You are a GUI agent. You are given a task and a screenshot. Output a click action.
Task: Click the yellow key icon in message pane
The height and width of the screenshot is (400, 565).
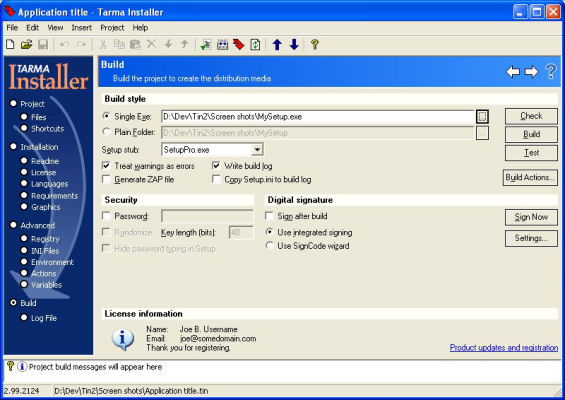point(10,366)
